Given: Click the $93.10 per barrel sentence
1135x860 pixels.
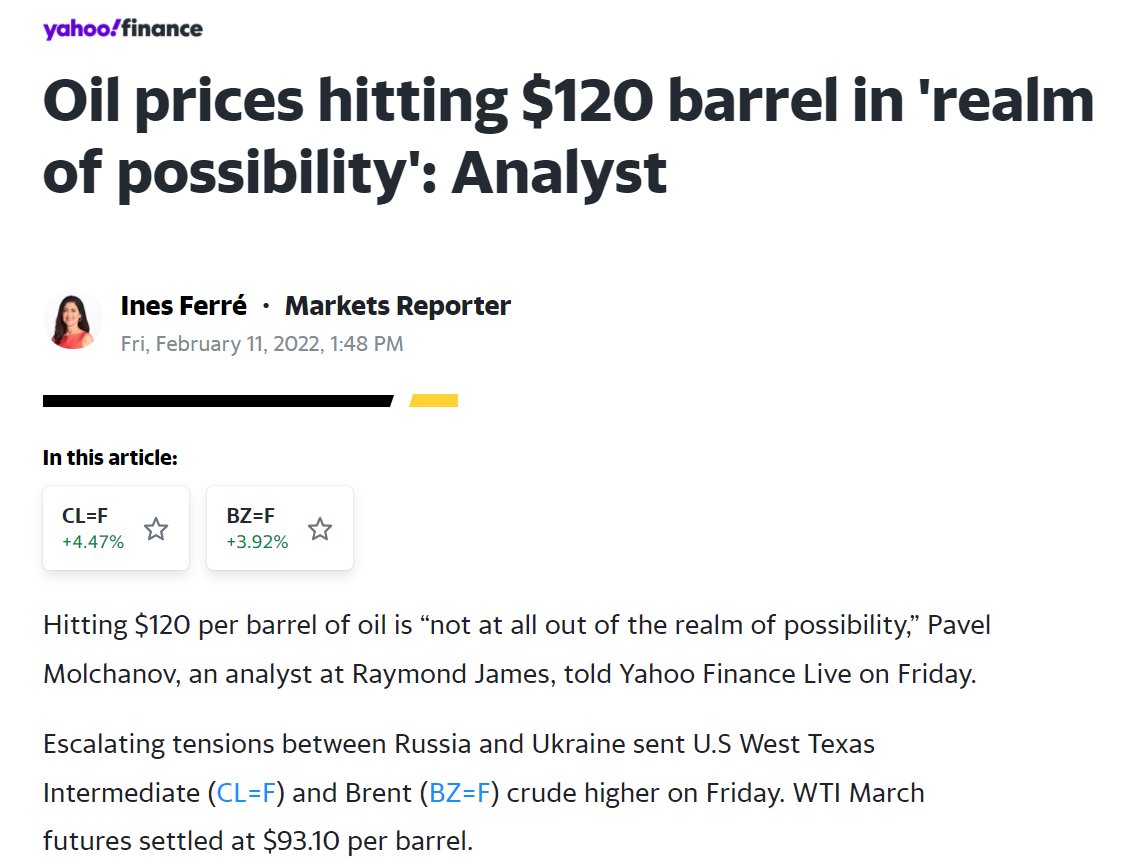Looking at the screenshot, I should (x=257, y=841).
